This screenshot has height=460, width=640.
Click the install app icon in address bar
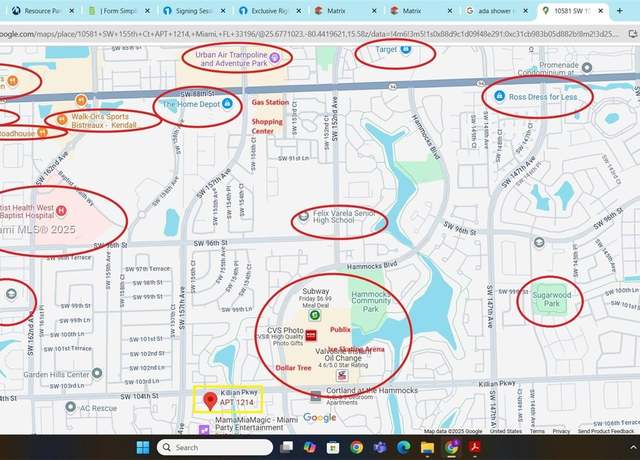pyautogui.click(x=633, y=34)
